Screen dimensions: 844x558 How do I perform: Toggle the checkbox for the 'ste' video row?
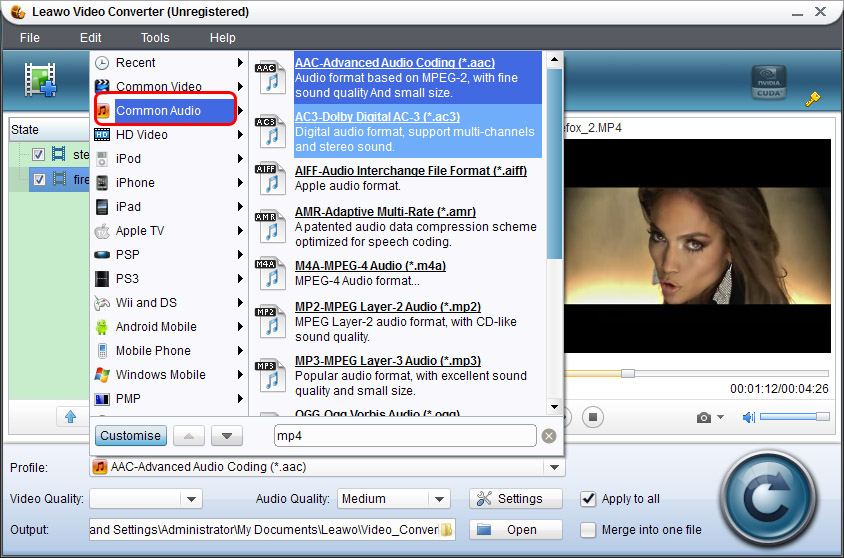click(x=38, y=154)
